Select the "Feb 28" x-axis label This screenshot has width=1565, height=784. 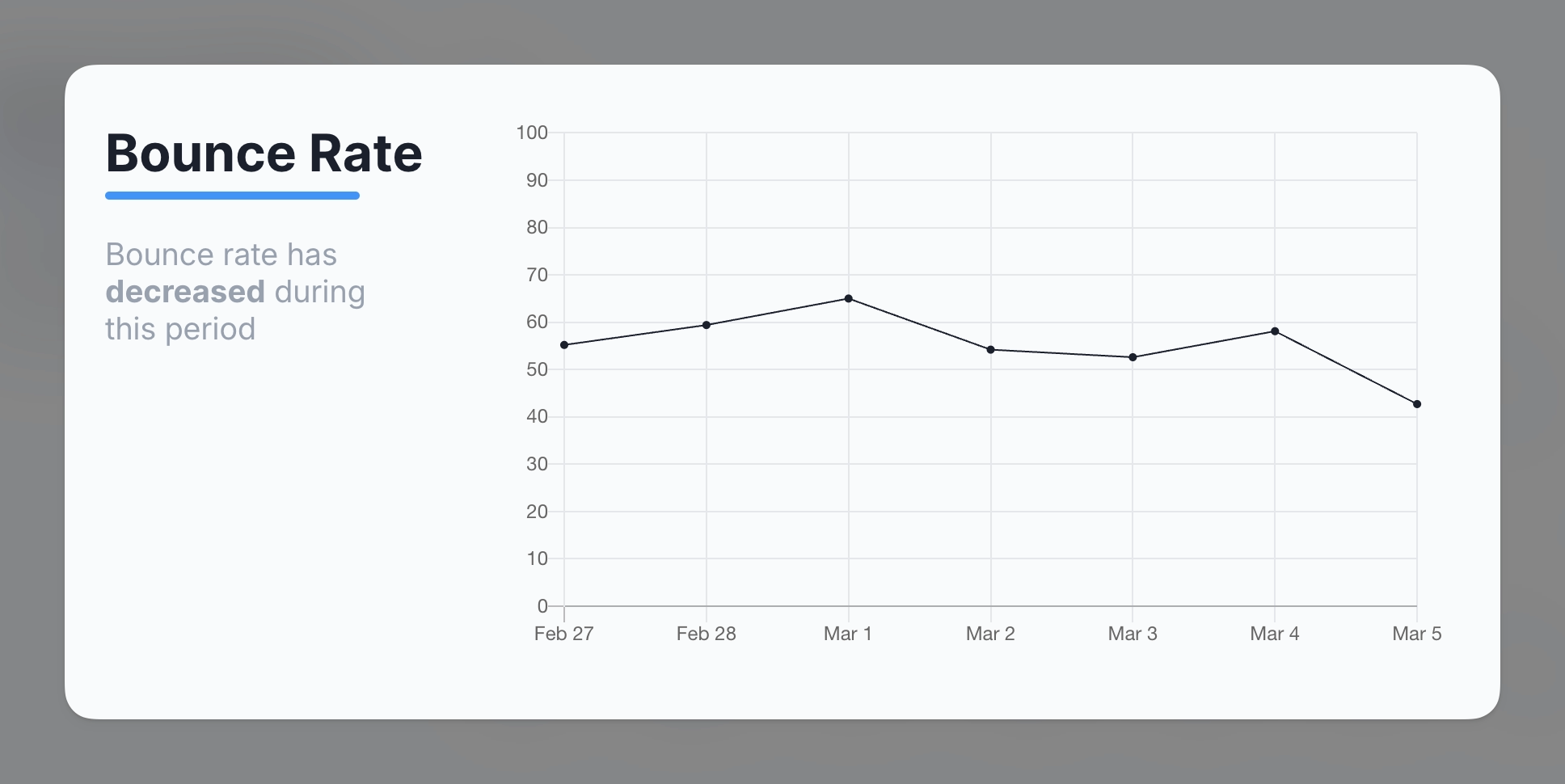click(707, 634)
